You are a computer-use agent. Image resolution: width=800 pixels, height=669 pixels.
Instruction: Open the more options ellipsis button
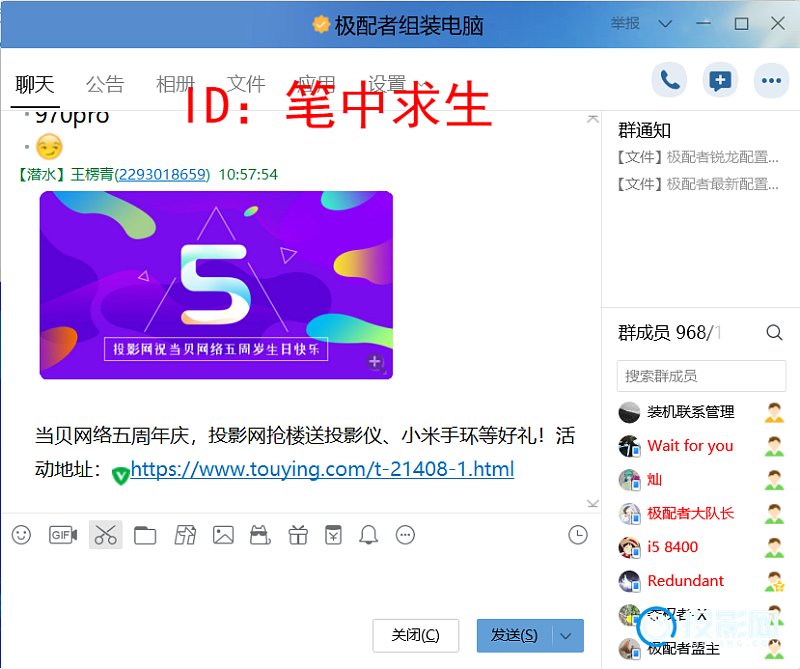click(x=771, y=80)
